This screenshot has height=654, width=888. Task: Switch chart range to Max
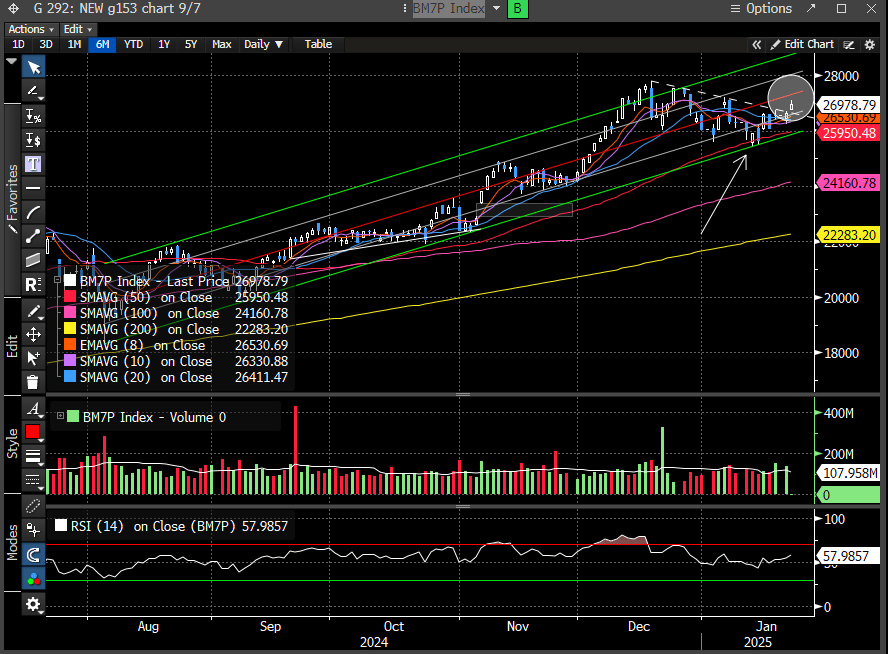(221, 44)
